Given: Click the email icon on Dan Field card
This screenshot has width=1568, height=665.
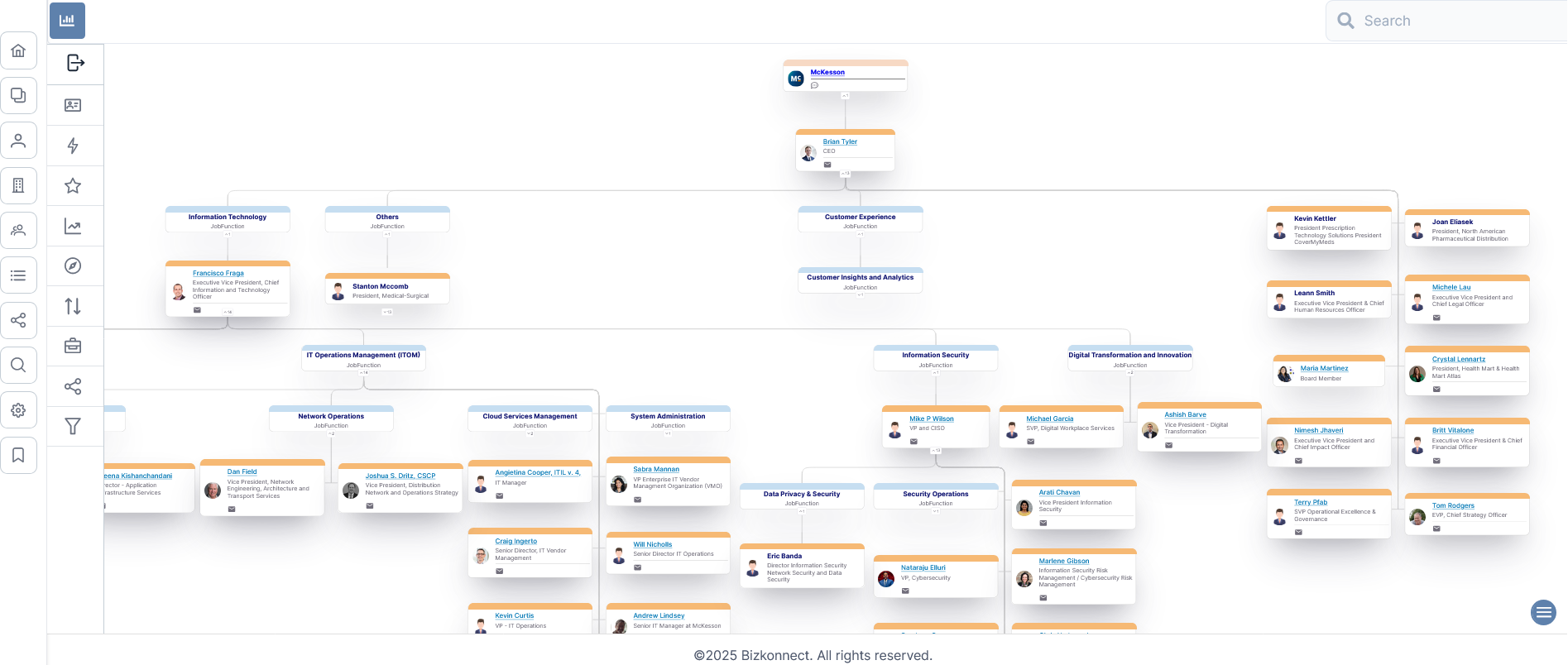Looking at the screenshot, I should (x=232, y=510).
